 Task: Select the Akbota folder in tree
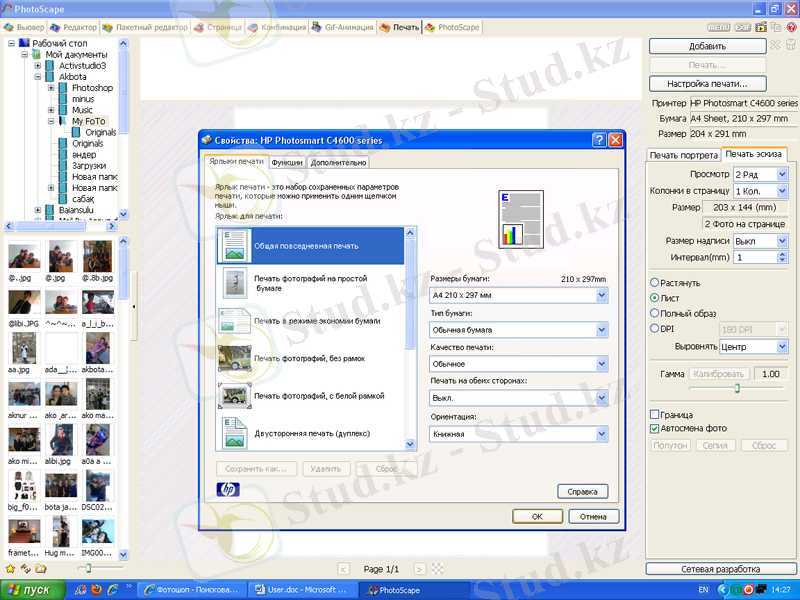[x=72, y=77]
